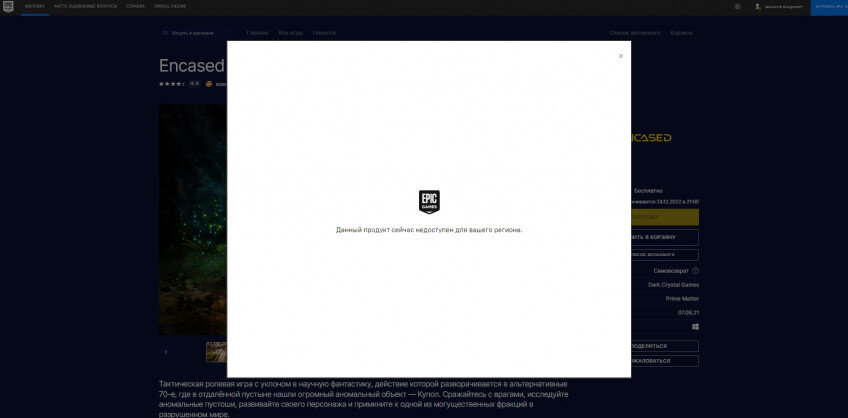Open the Корзина cart link
The width and height of the screenshot is (848, 418).
point(681,33)
